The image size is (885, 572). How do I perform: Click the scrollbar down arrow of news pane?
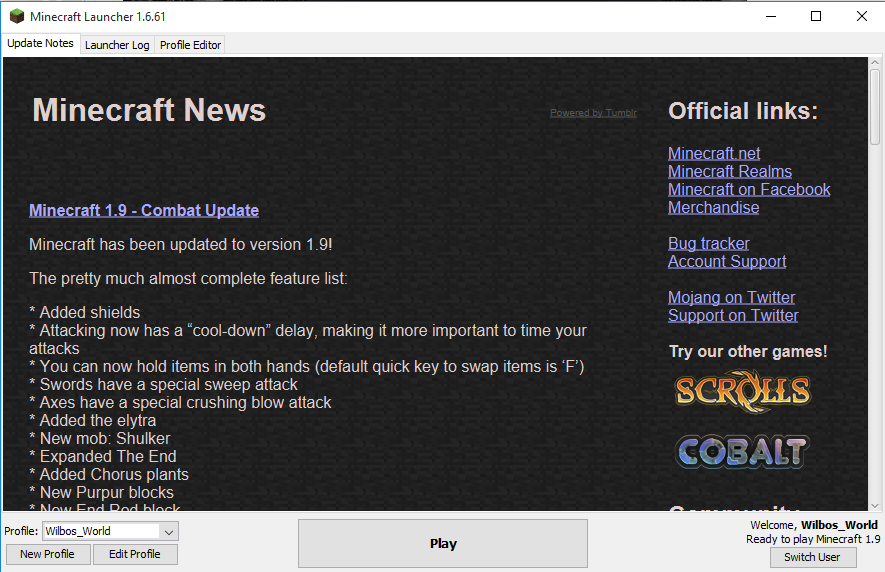coord(875,506)
